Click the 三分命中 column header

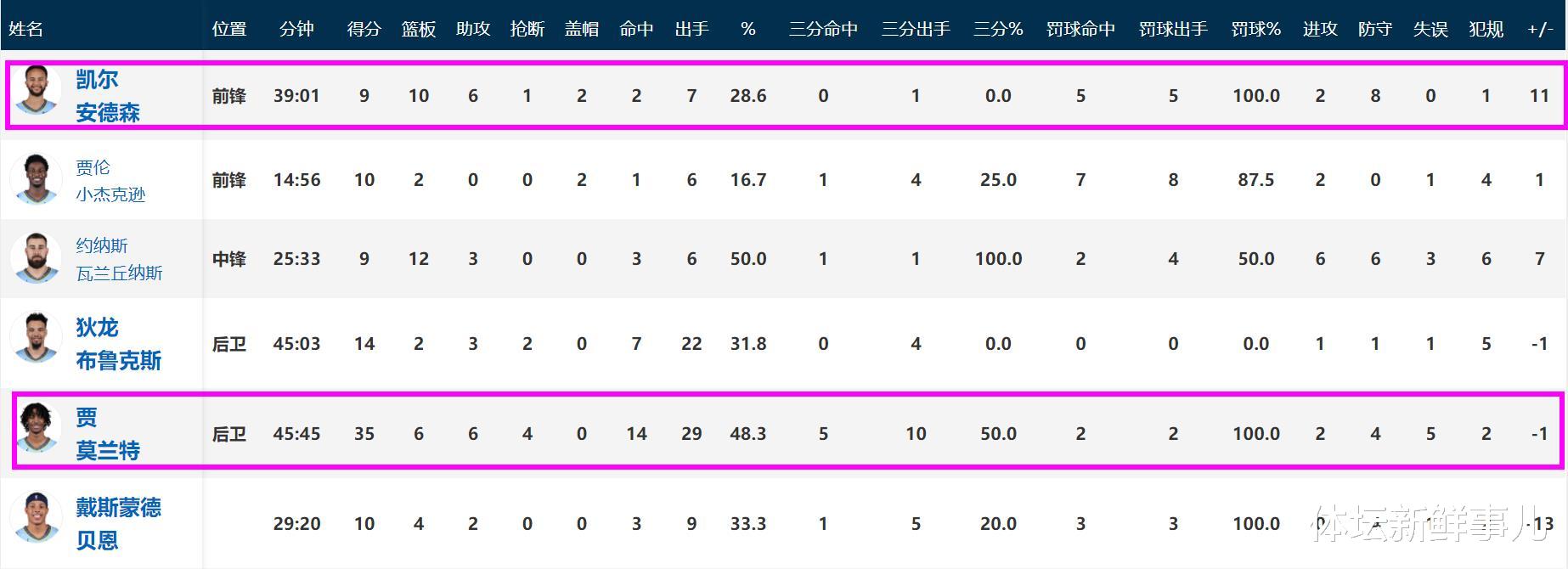[822, 29]
